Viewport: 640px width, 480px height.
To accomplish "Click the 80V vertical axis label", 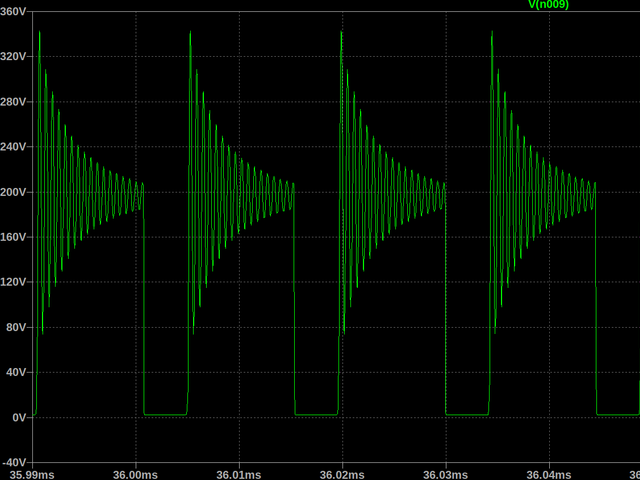I will (17, 327).
